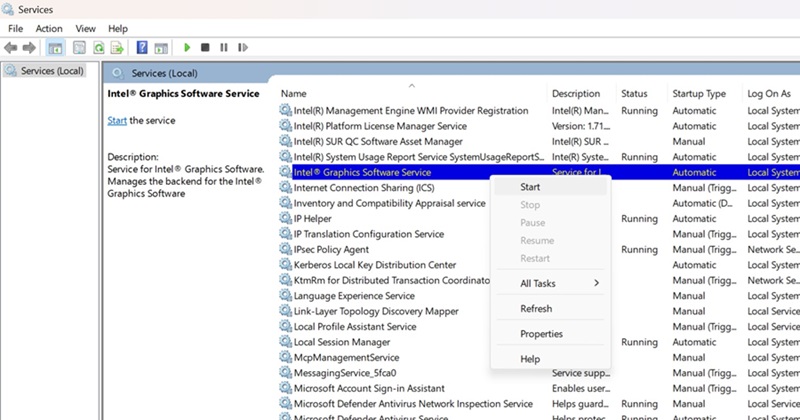Open the View menu
Viewport: 800px width, 420px height.
[x=86, y=29]
